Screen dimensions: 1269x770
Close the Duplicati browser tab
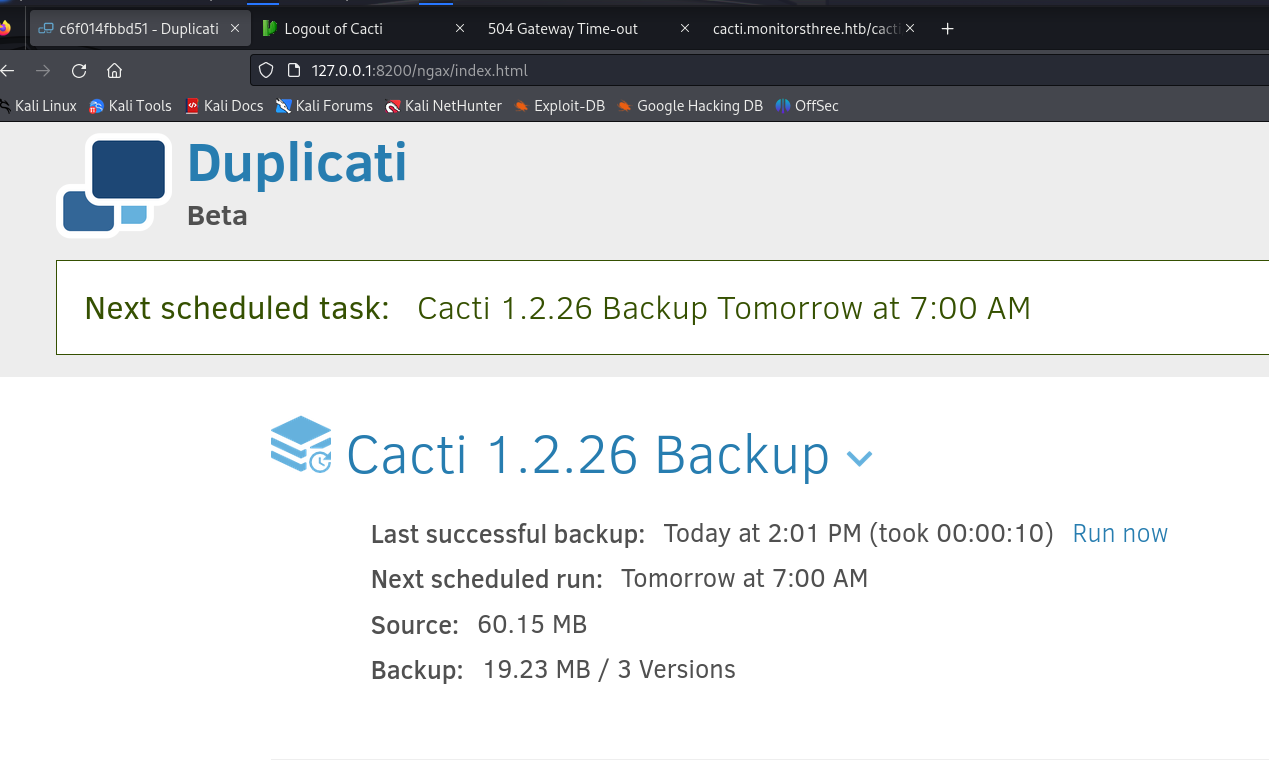pyautogui.click(x=236, y=29)
